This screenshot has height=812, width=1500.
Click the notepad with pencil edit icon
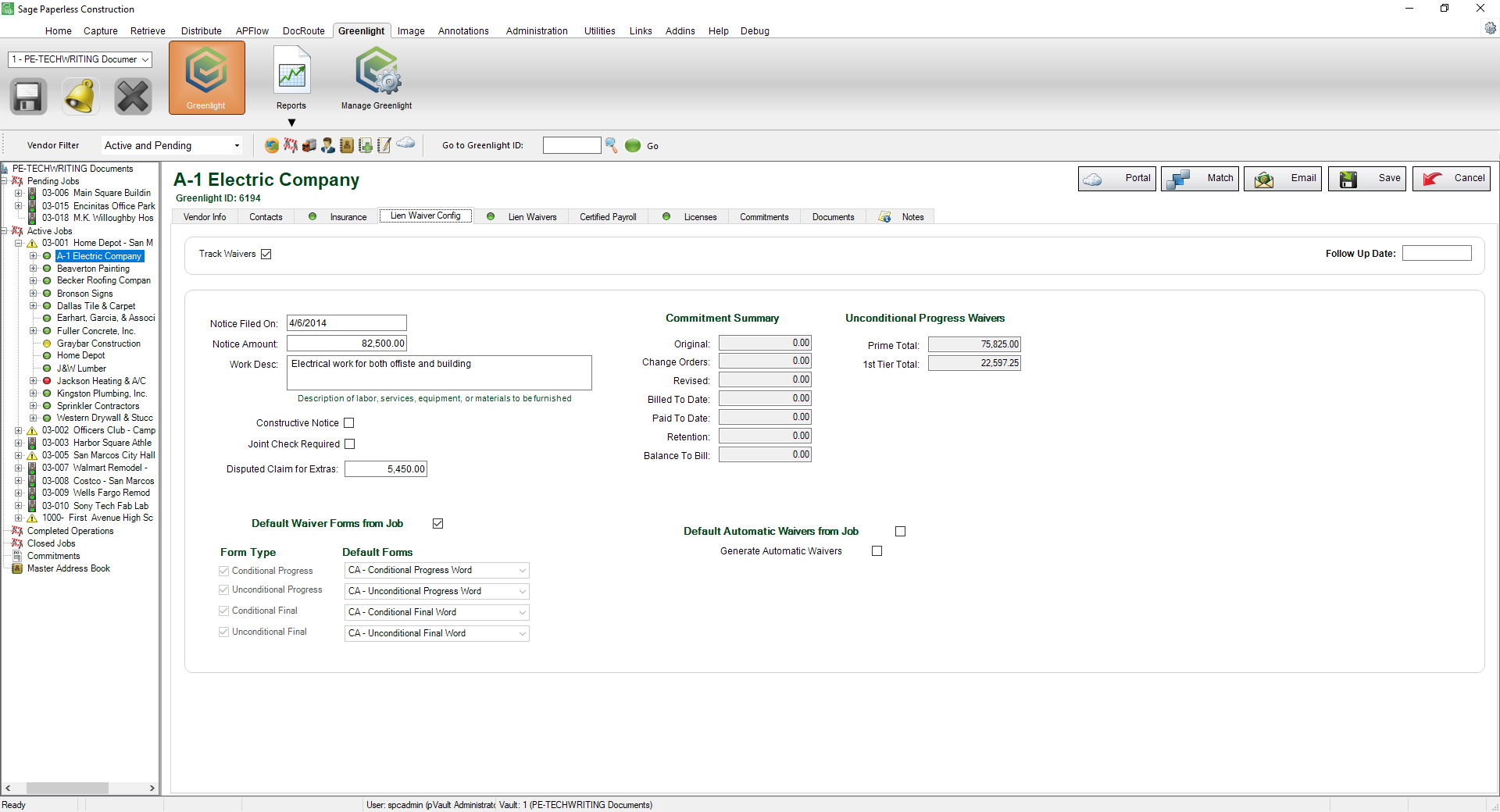pyautogui.click(x=384, y=145)
